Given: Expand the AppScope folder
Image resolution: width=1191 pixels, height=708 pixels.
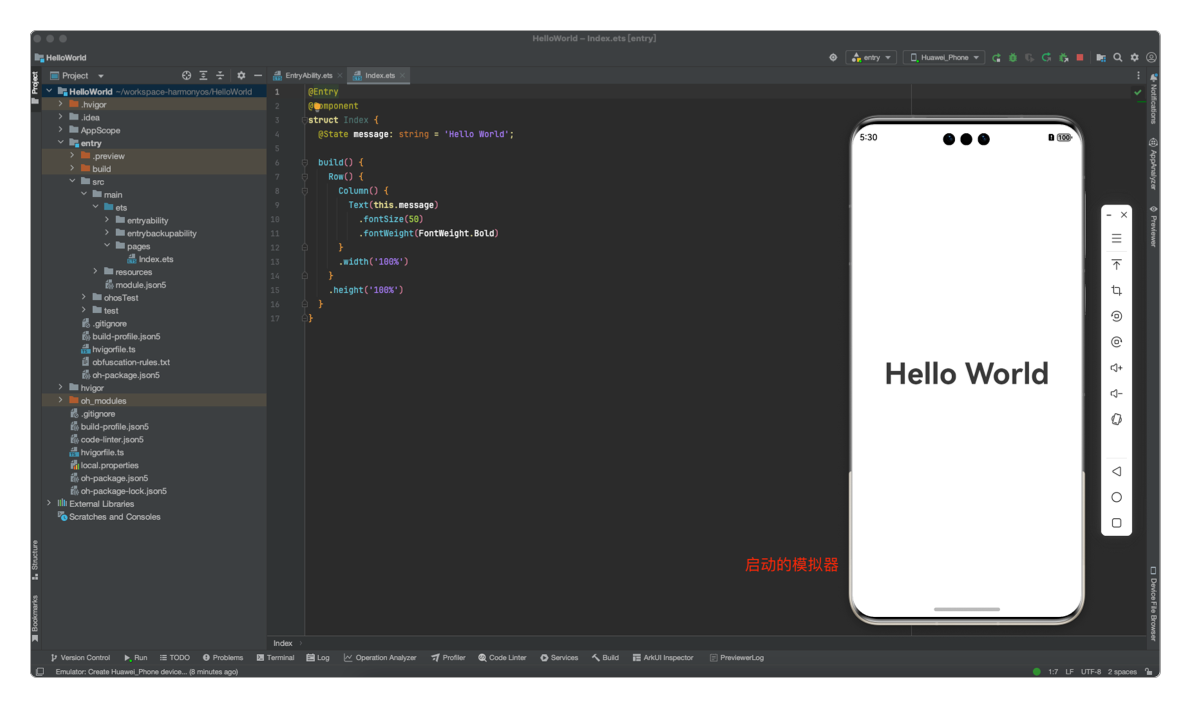Looking at the screenshot, I should (x=61, y=130).
